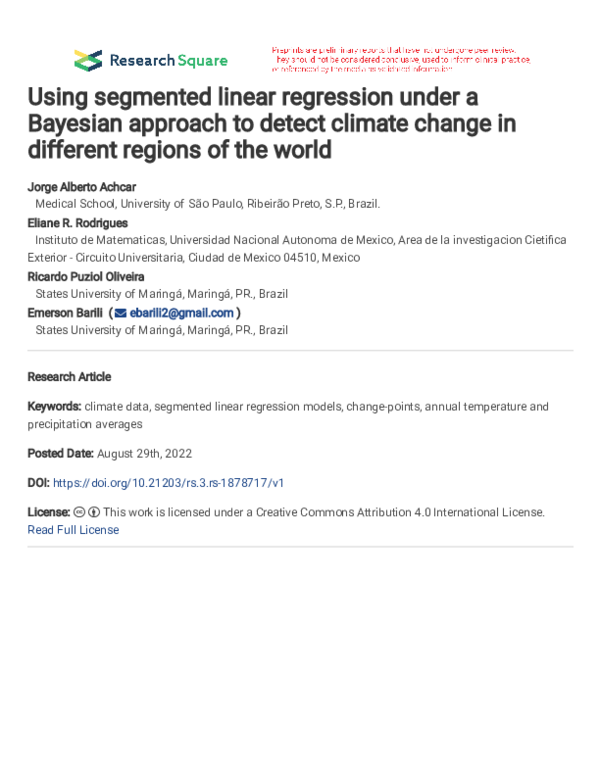Click the Research Square wordmark text
Viewport: 600px width, 776px height.
coord(168,60)
